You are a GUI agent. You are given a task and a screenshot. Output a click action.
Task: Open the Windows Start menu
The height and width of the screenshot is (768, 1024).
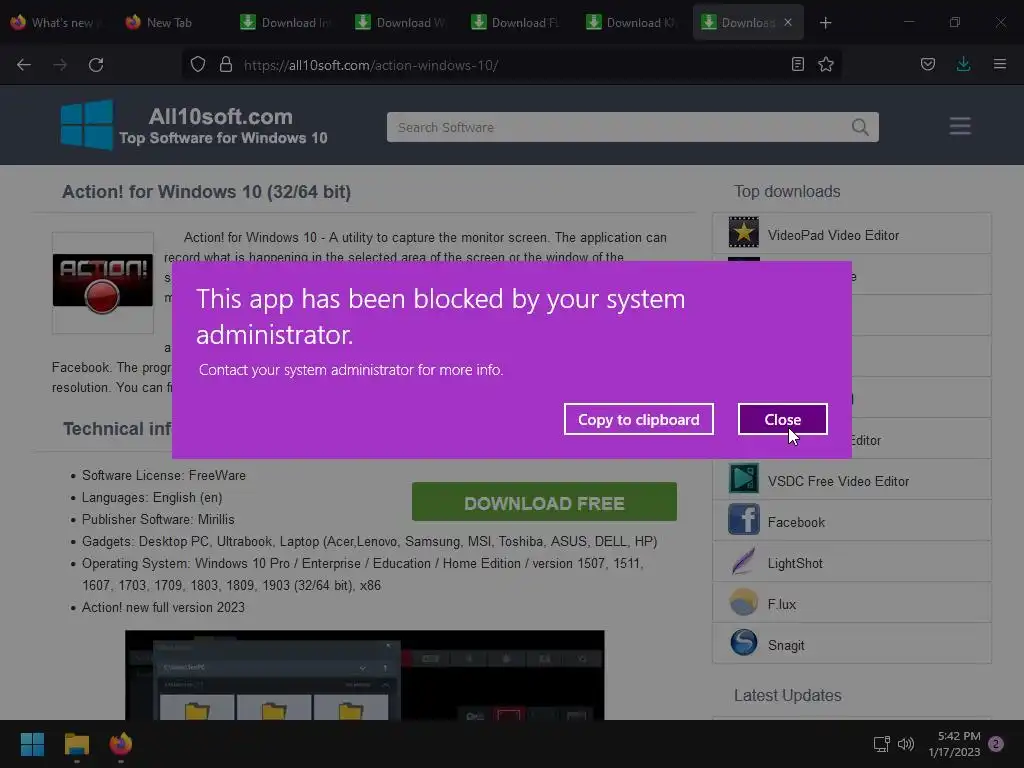32,744
